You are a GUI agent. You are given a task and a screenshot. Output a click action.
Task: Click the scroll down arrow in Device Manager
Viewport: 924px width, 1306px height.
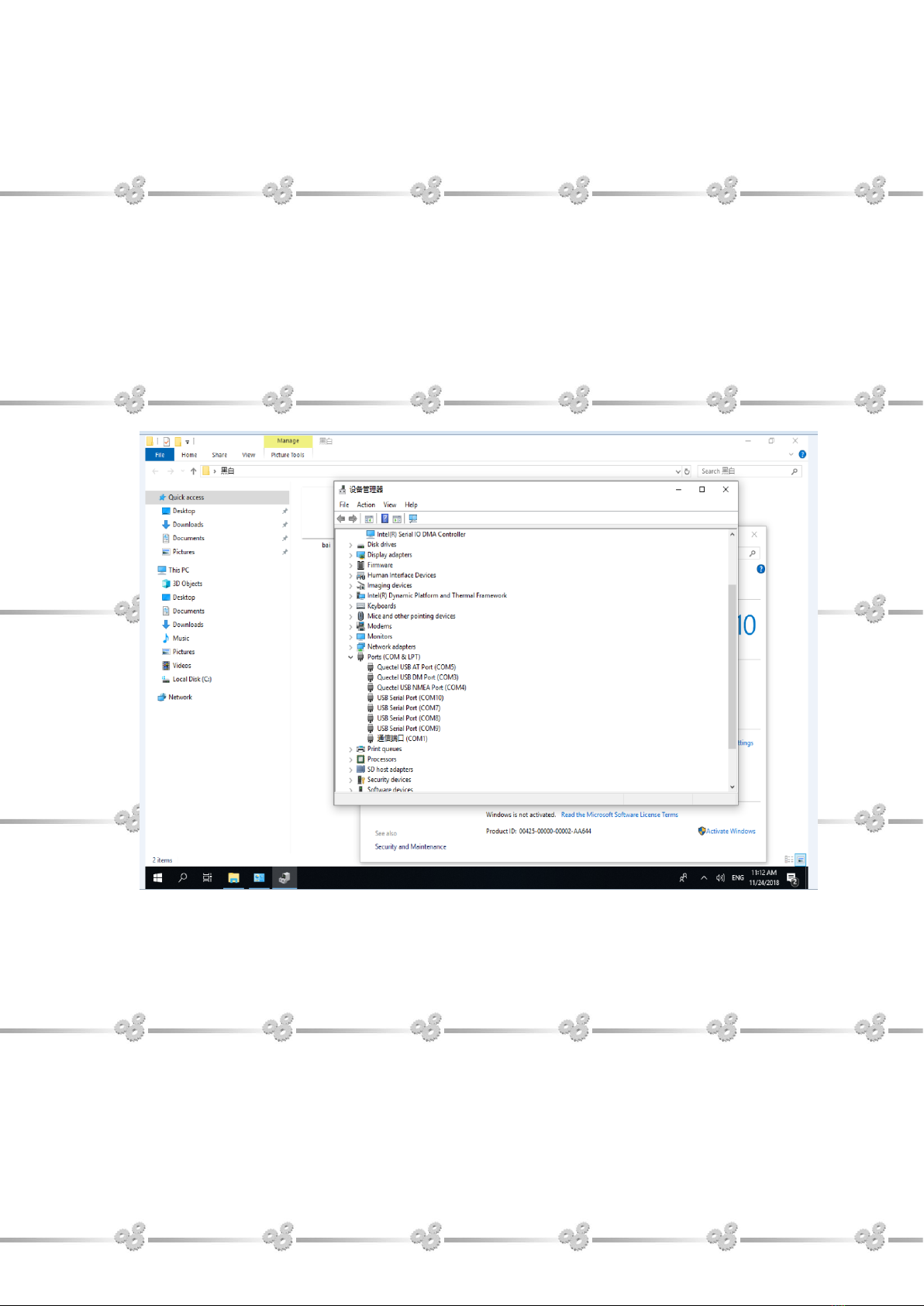[x=732, y=787]
